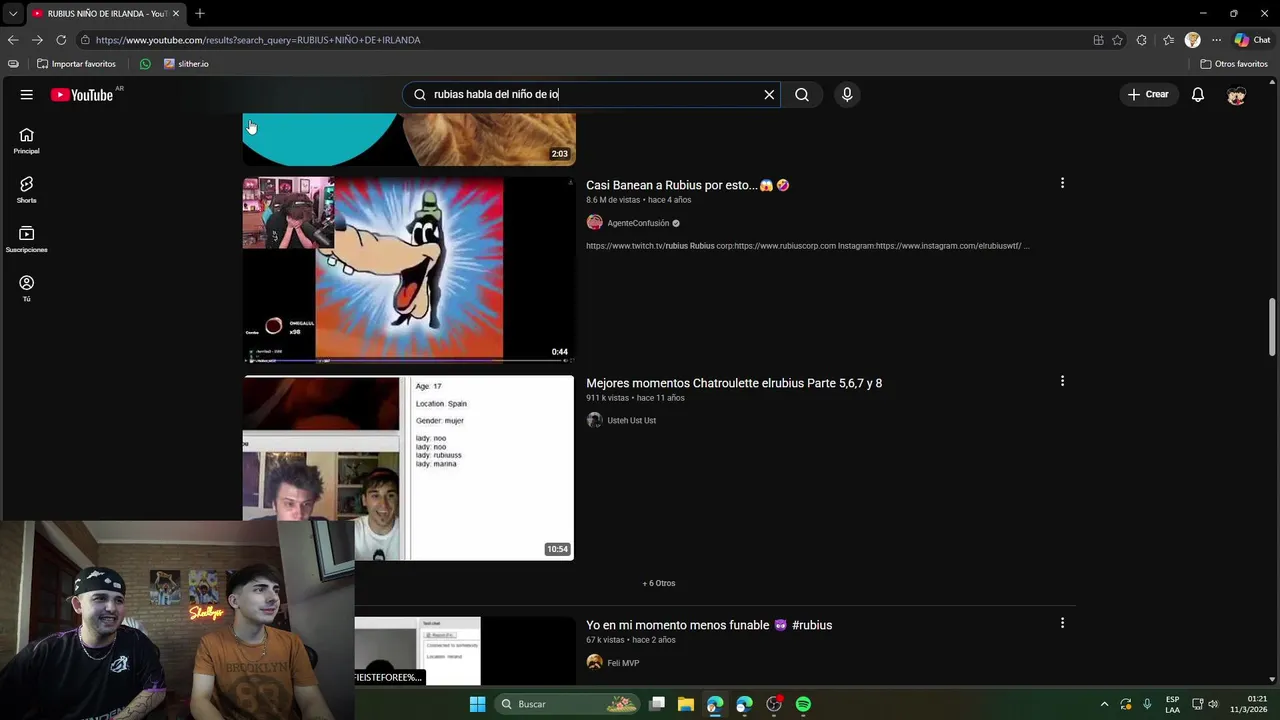Click the taskbar Buscar search box

[x=568, y=704]
